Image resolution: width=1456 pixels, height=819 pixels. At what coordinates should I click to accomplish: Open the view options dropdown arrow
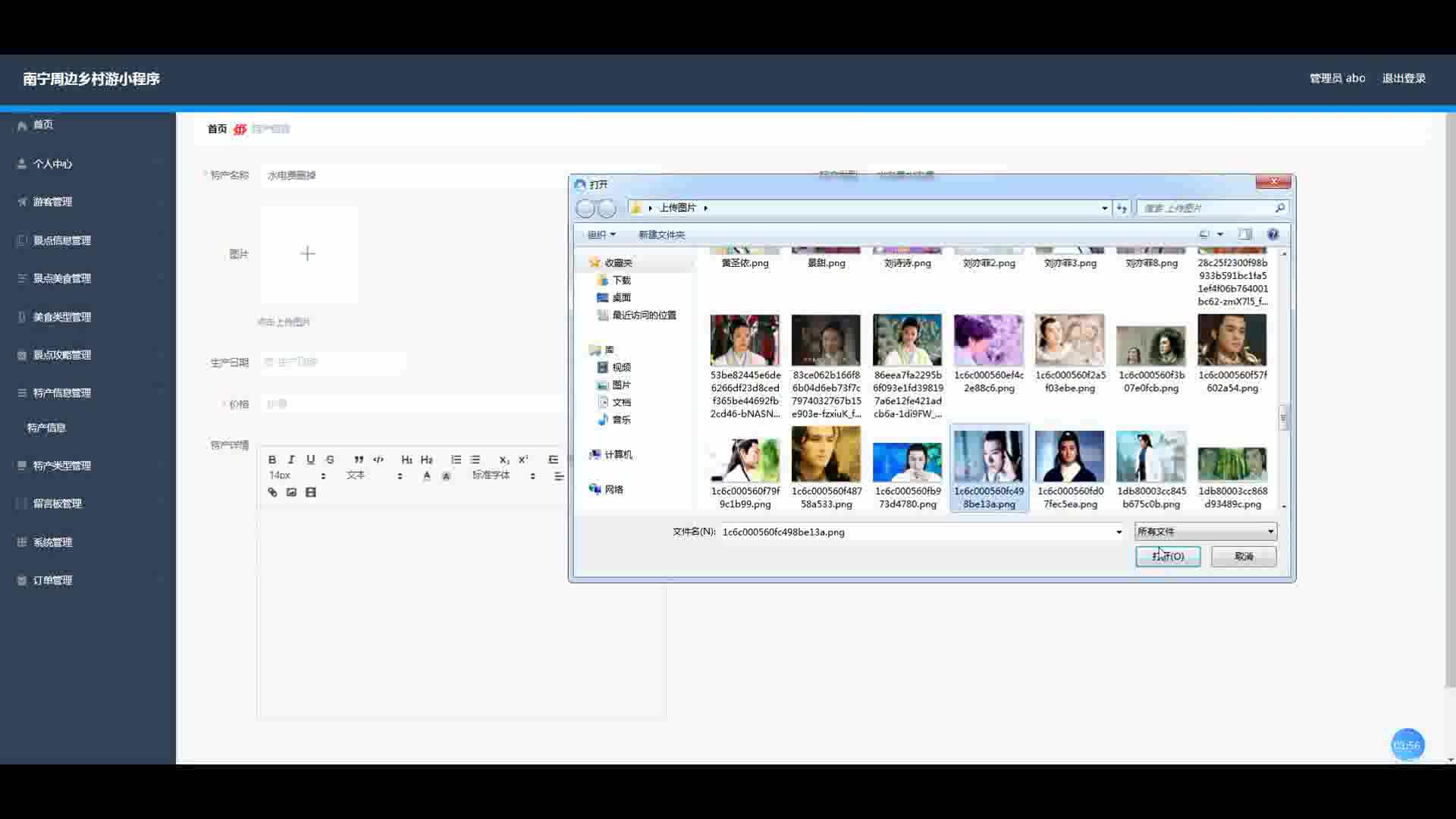1220,234
